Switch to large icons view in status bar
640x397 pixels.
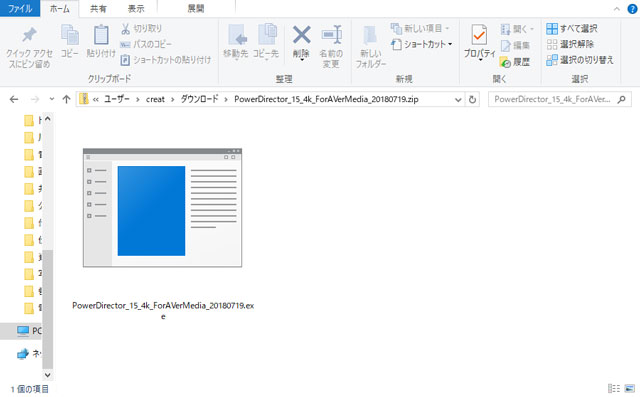point(629,388)
